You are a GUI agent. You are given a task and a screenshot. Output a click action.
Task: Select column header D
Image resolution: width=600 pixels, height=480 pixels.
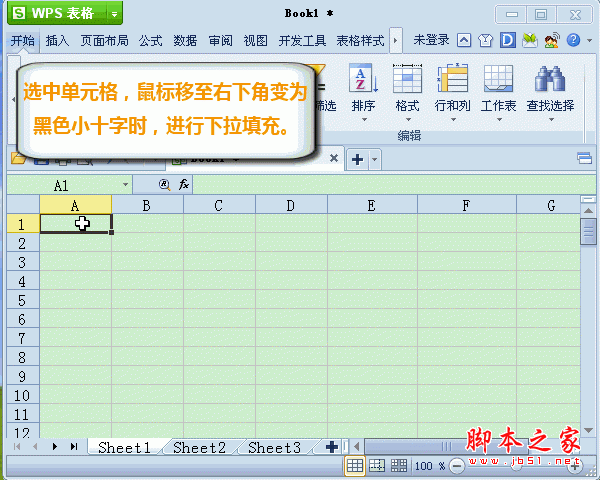click(291, 205)
